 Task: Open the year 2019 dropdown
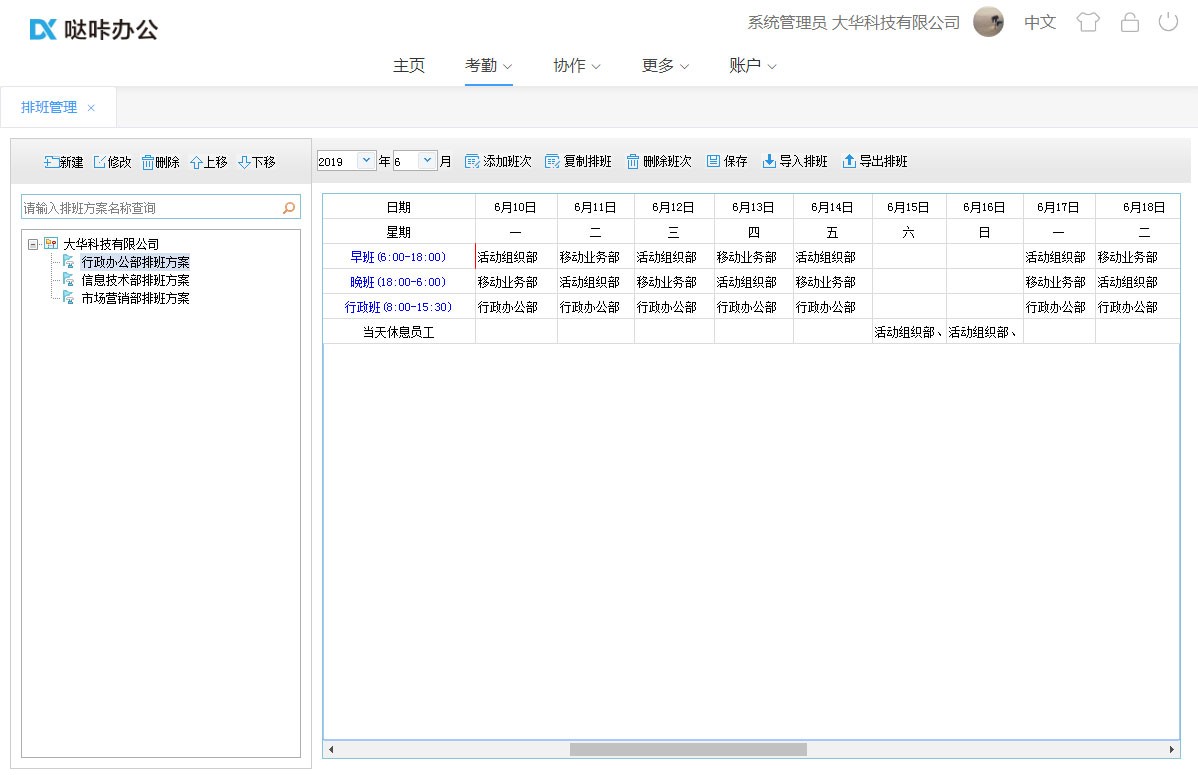click(366, 160)
